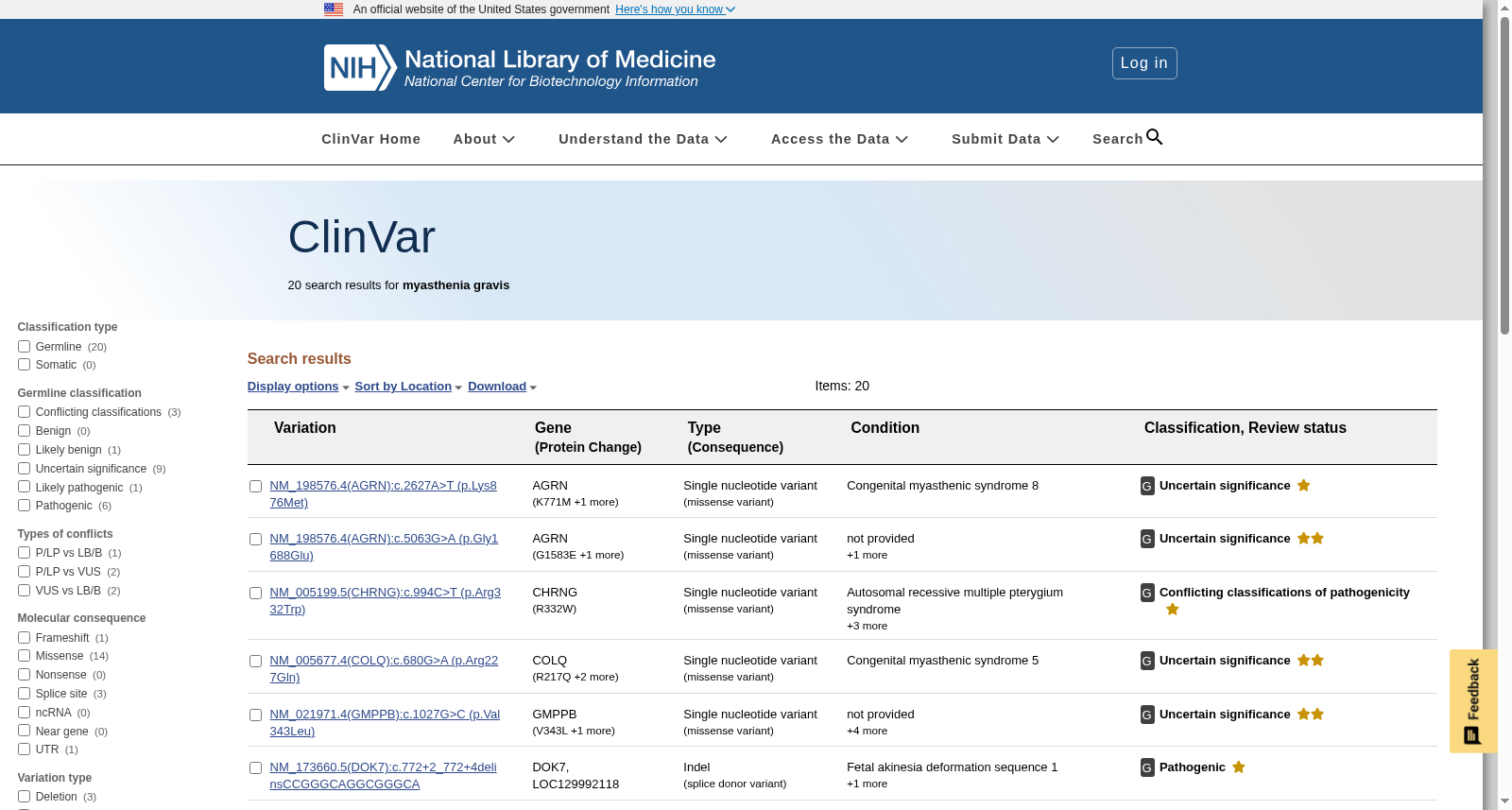Enable the Missense consequence filter
The width and height of the screenshot is (1512, 810).
(x=24, y=655)
